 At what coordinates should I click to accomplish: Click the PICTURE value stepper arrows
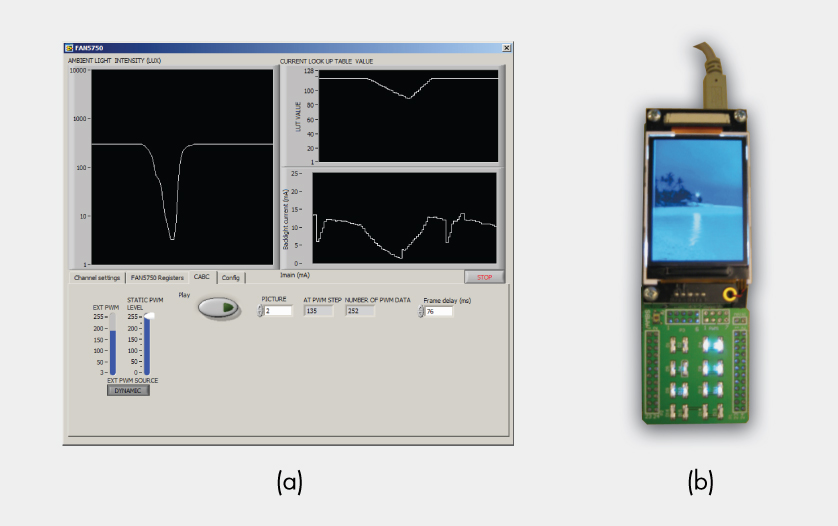(260, 311)
